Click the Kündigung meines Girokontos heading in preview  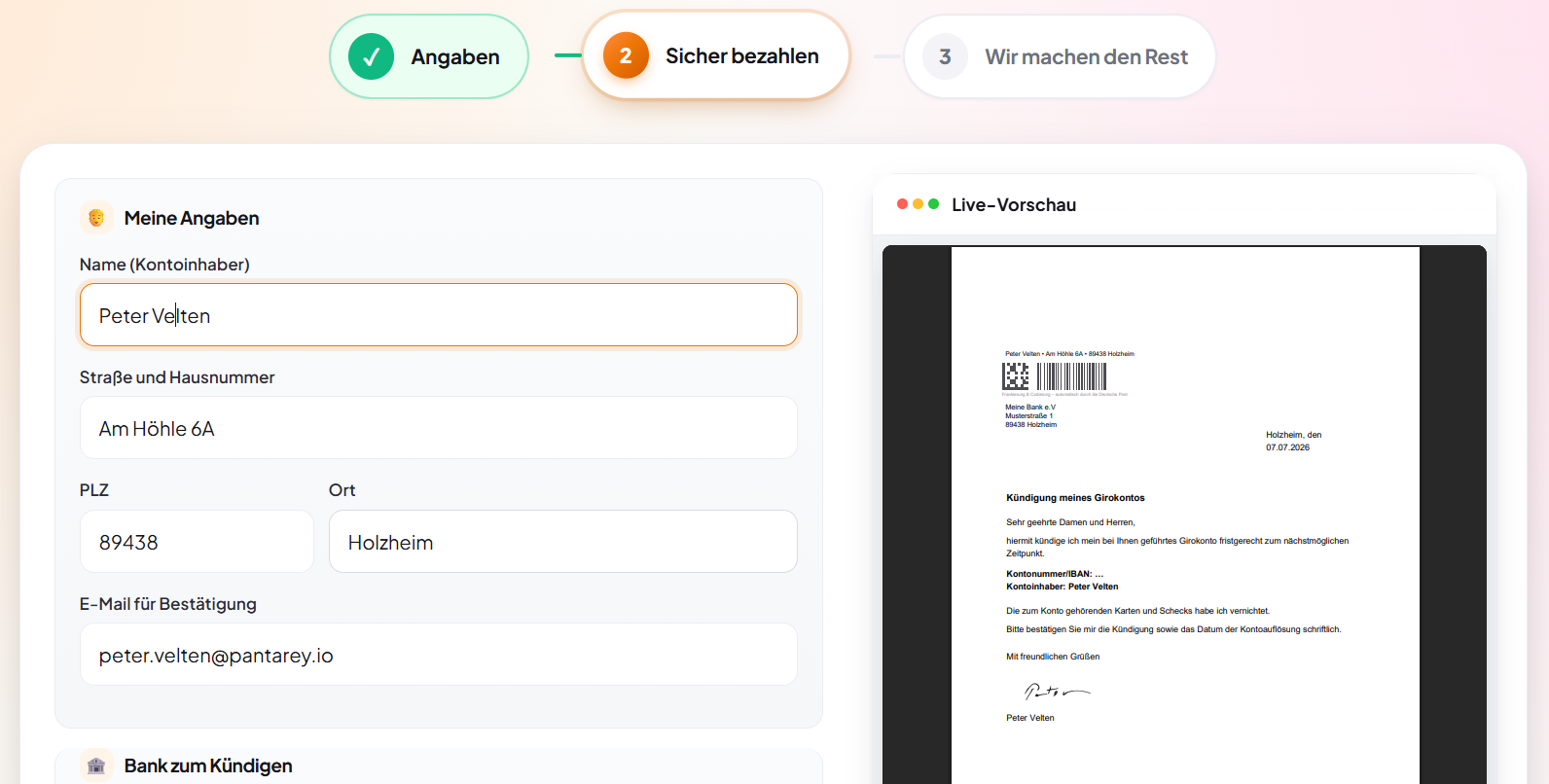click(x=1075, y=498)
